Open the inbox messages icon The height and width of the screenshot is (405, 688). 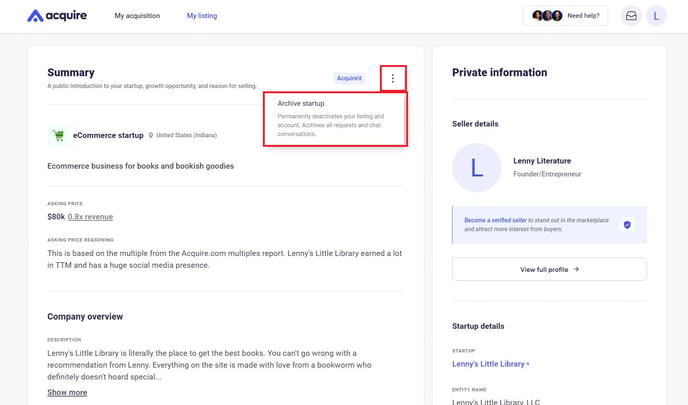(631, 16)
